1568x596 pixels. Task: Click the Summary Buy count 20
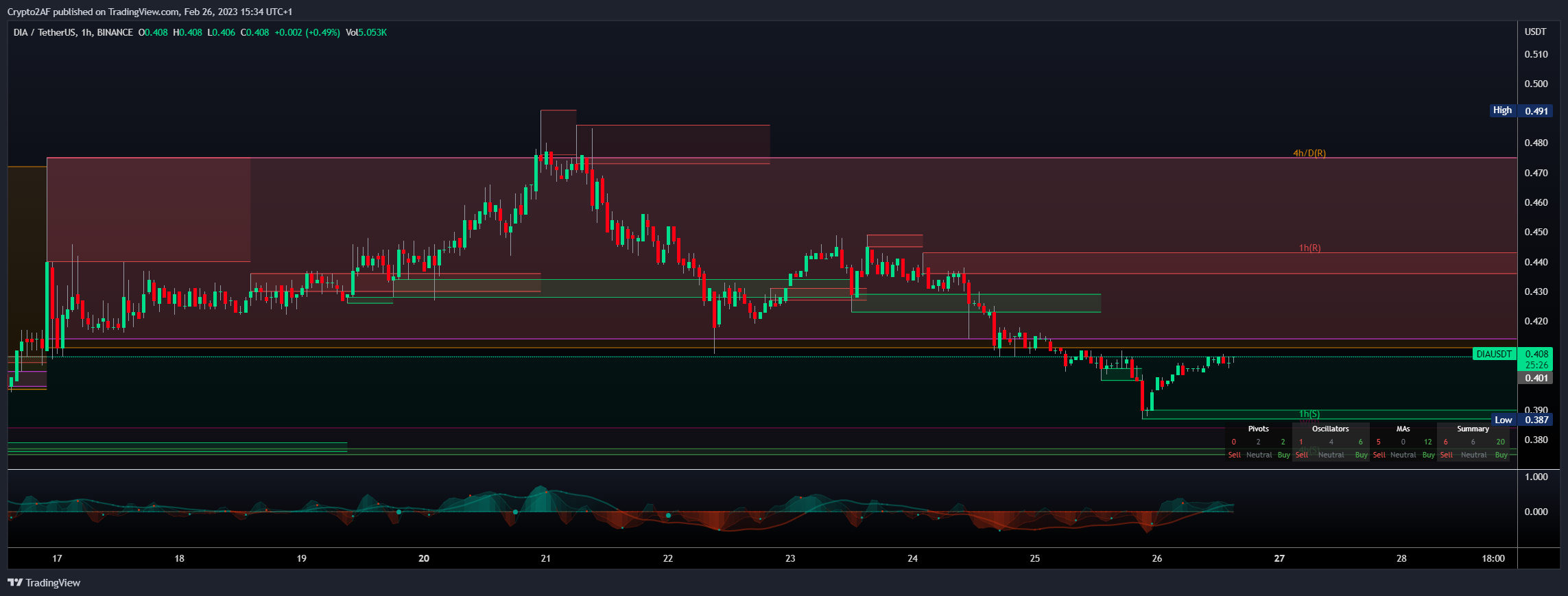[x=1501, y=442]
